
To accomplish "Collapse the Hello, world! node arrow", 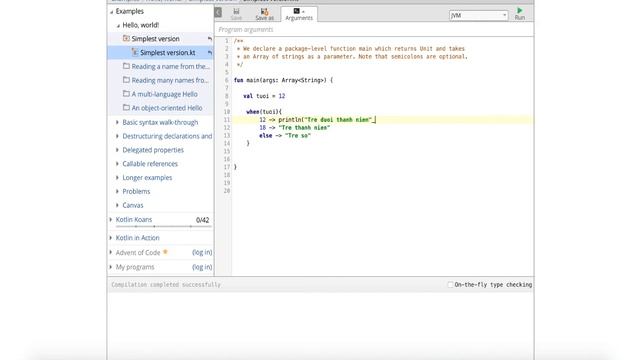I will (x=118, y=26).
